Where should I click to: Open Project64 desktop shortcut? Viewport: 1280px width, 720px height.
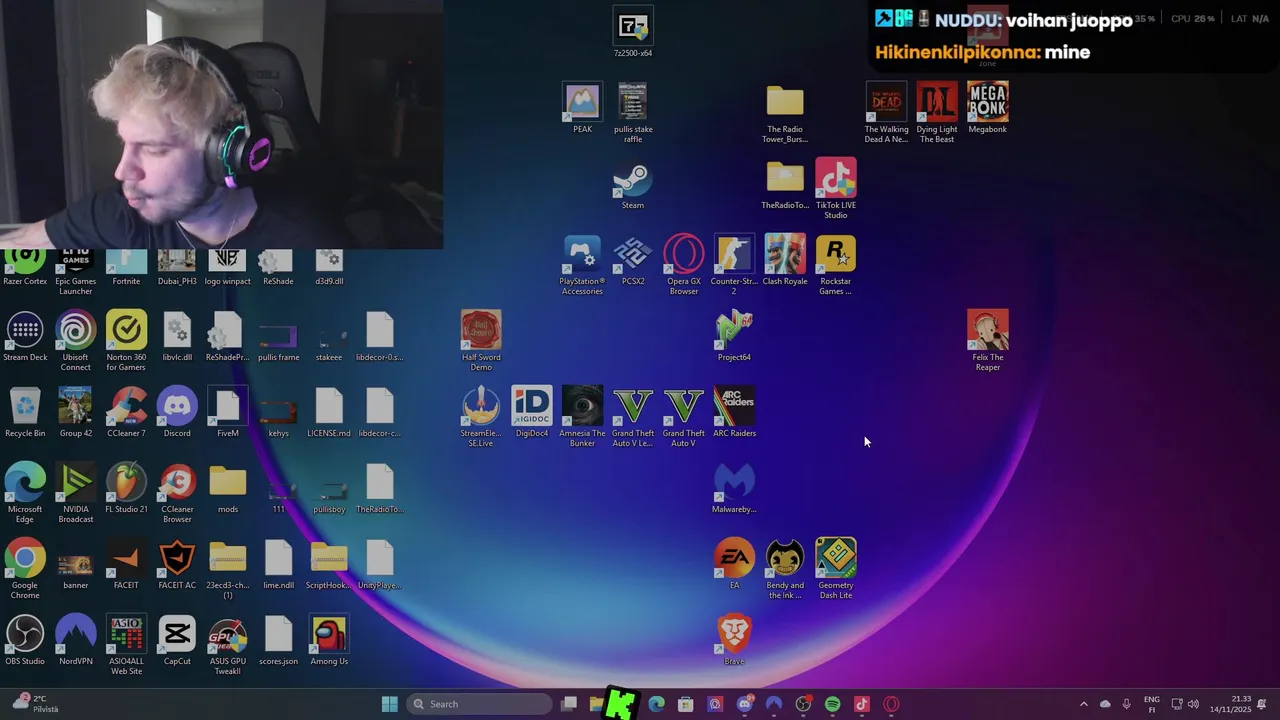pos(734,336)
